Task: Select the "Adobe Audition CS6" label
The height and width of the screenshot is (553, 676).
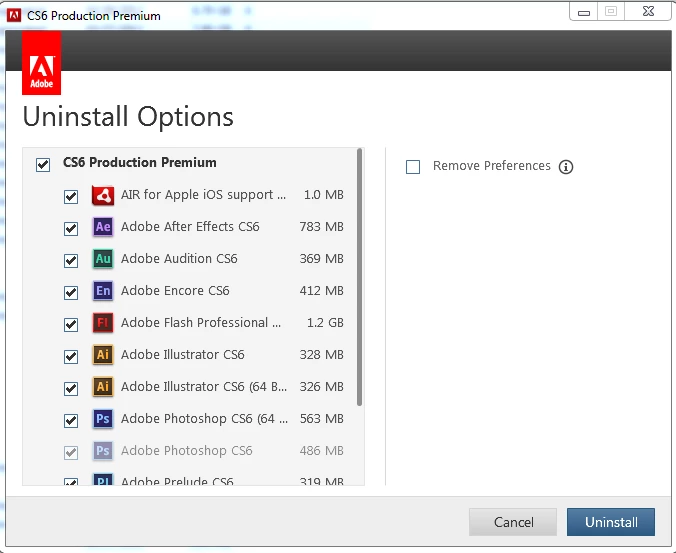Action: click(x=179, y=259)
